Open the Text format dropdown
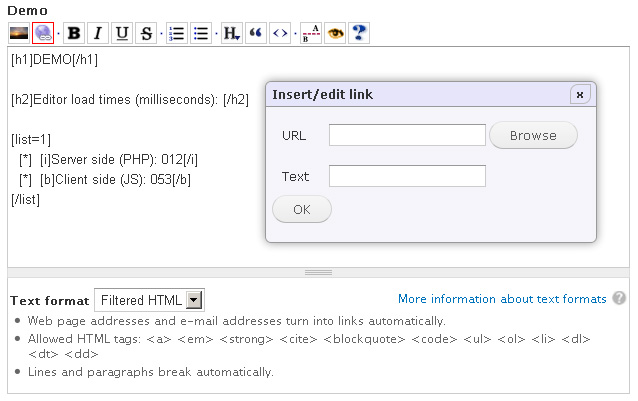 (149, 300)
